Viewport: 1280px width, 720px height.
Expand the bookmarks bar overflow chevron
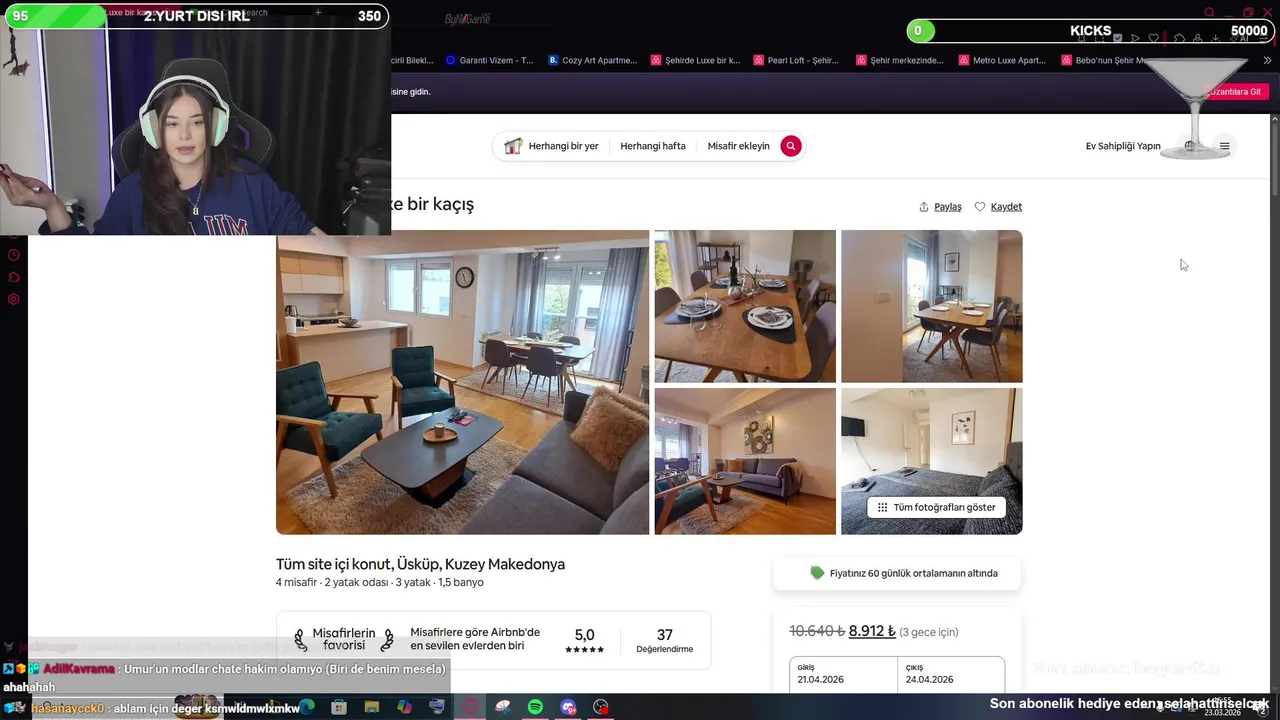pyautogui.click(x=1268, y=60)
